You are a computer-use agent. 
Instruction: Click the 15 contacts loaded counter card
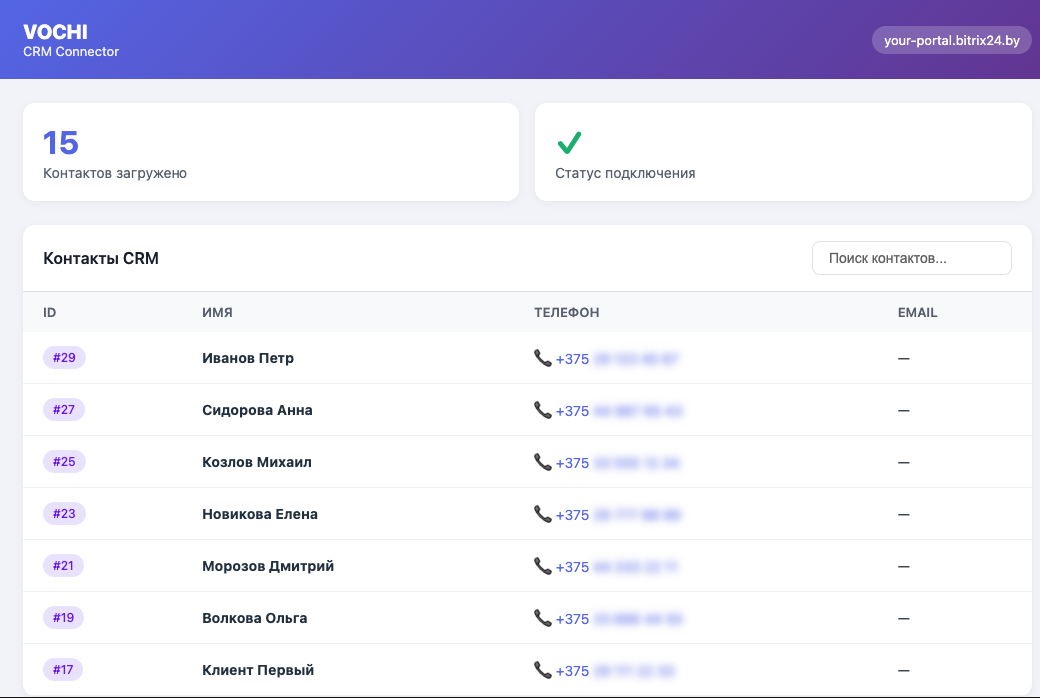[270, 152]
